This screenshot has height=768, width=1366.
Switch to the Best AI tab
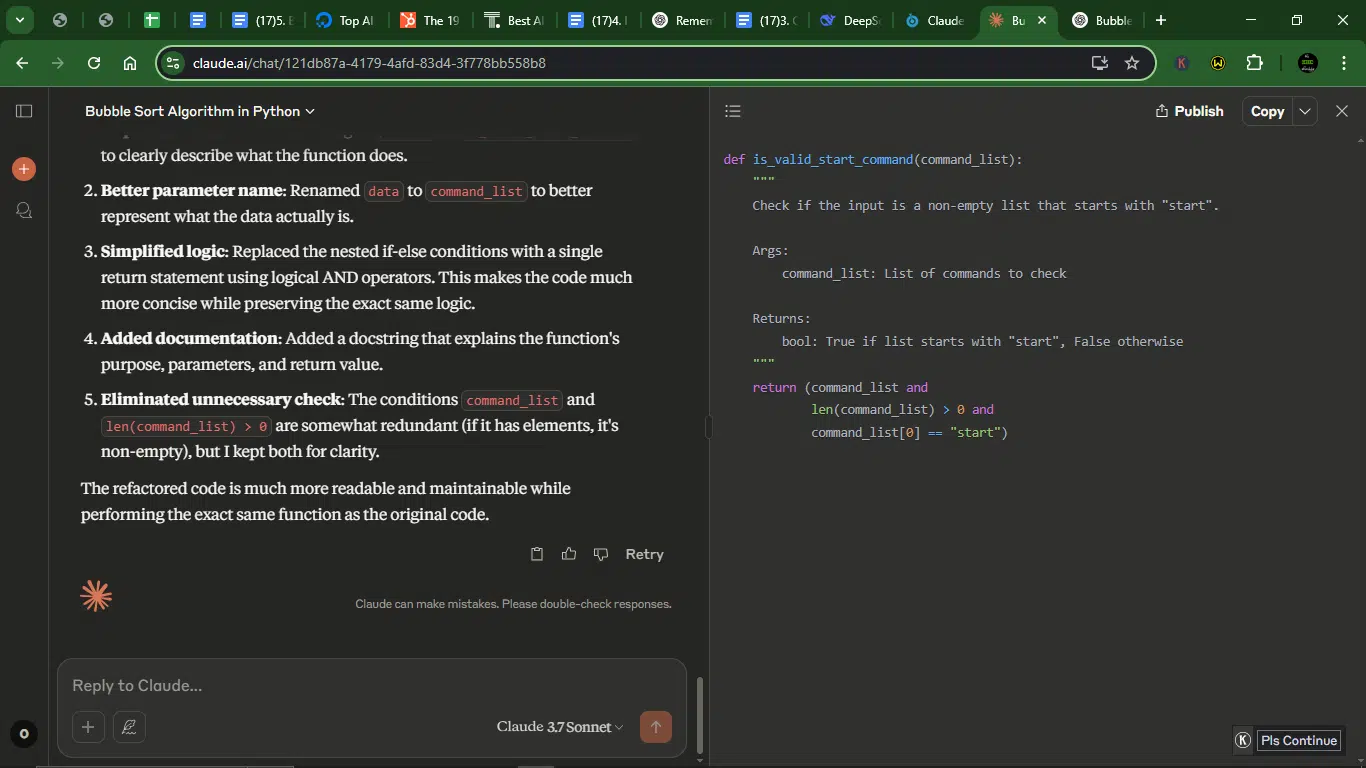(x=513, y=20)
